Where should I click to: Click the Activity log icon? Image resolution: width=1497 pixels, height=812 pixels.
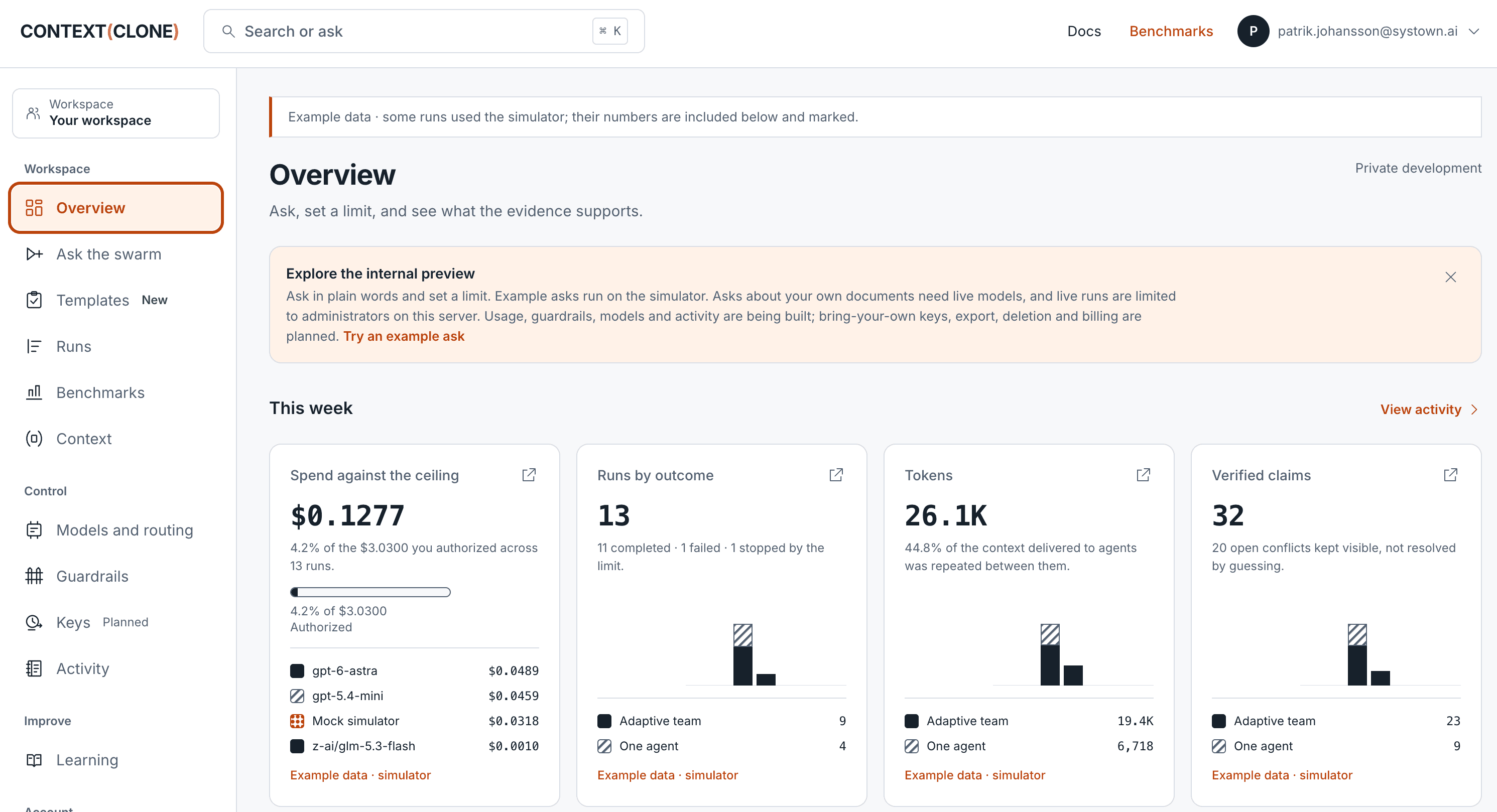34,668
